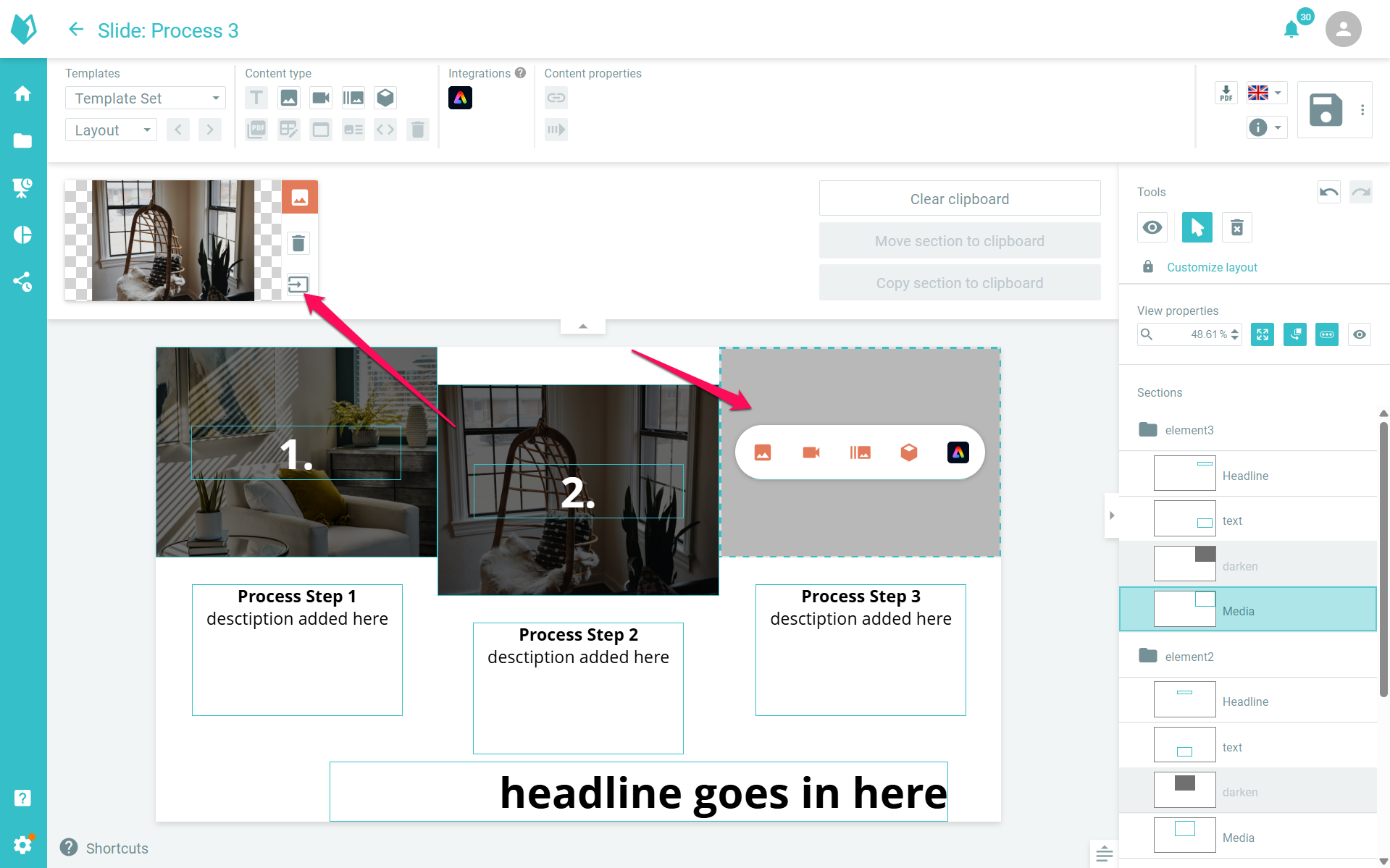Click the video camera content type icon
Screen dimensions: 1390x868
click(320, 98)
